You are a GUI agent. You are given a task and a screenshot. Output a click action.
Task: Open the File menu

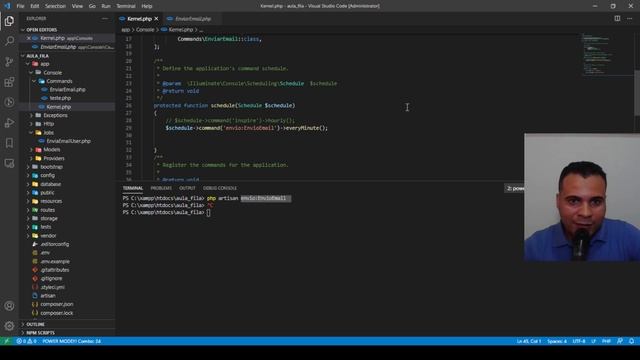(x=20, y=6)
